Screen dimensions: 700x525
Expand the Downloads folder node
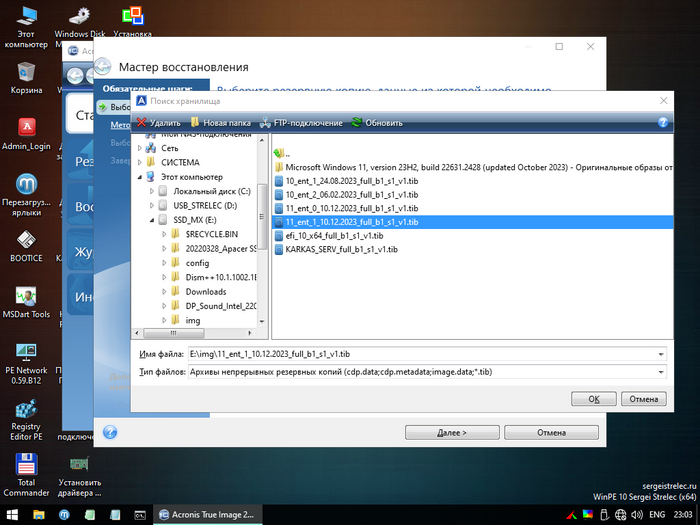[164, 292]
